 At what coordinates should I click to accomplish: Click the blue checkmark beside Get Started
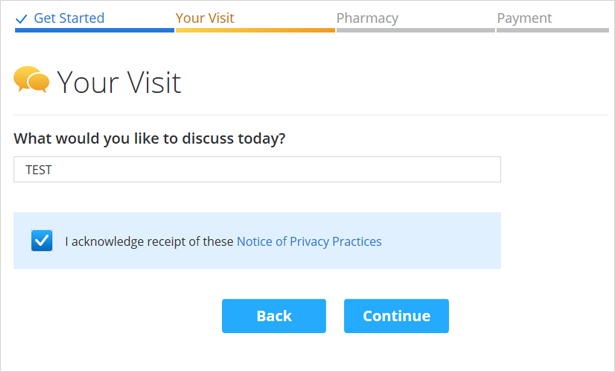21,19
